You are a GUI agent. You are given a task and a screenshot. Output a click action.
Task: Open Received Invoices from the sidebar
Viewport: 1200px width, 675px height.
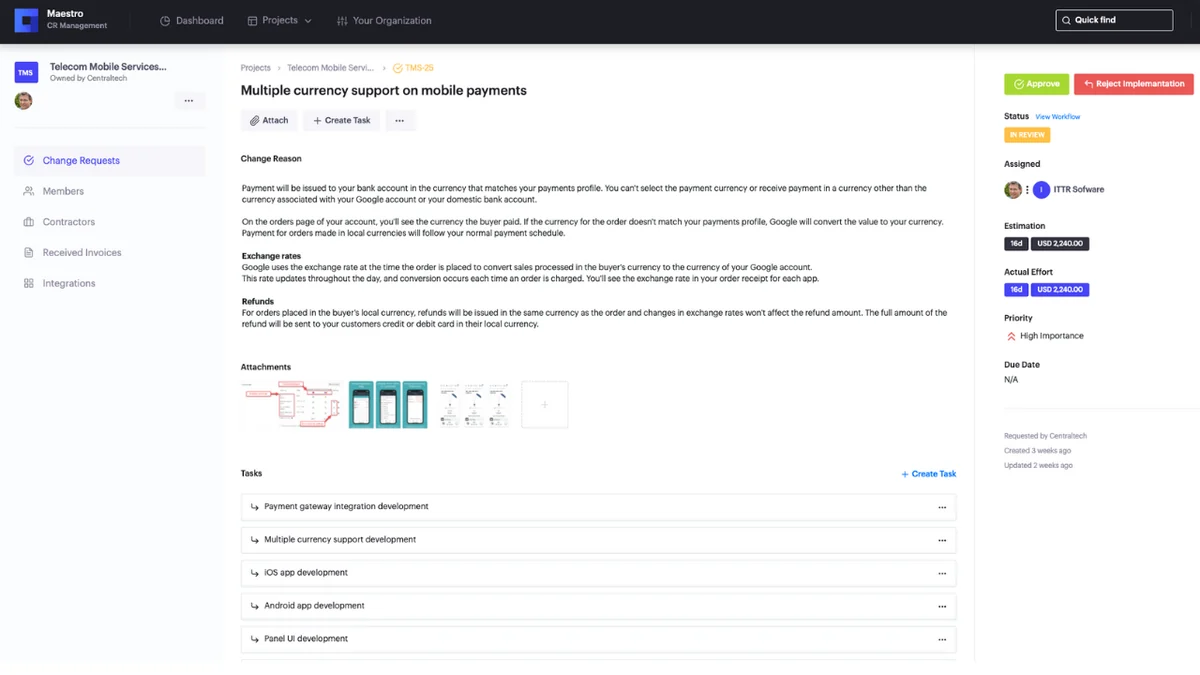pyautogui.click(x=83, y=253)
